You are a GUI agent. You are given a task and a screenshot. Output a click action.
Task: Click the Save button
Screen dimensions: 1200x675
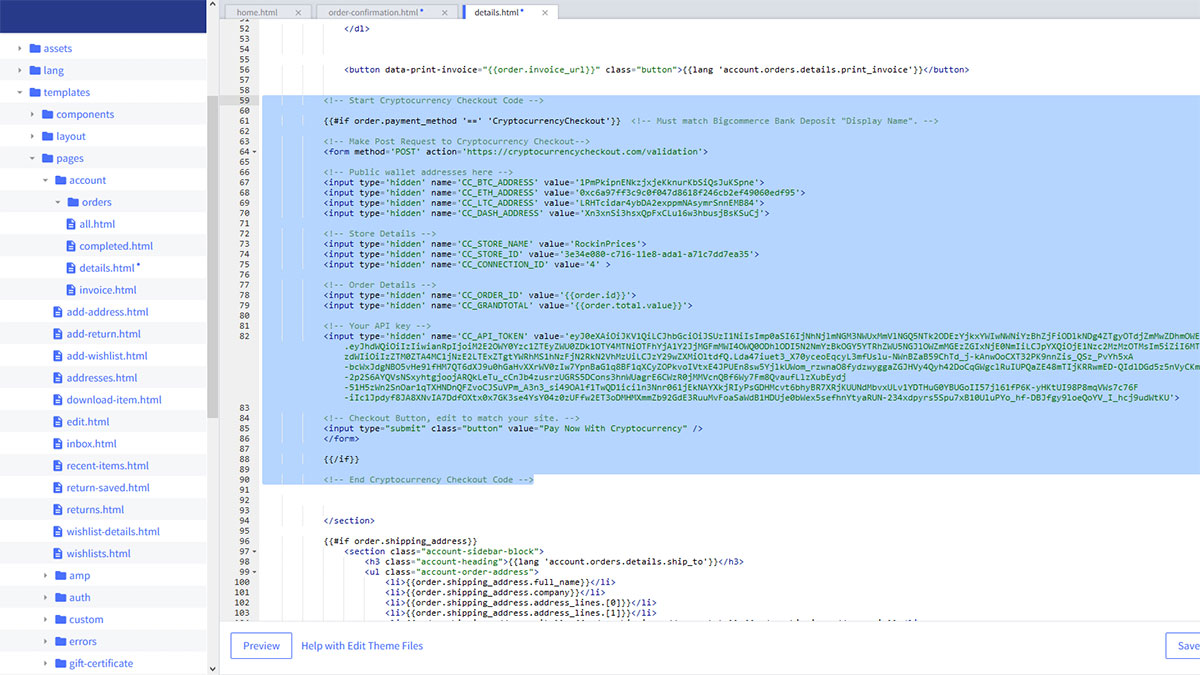tap(1184, 646)
